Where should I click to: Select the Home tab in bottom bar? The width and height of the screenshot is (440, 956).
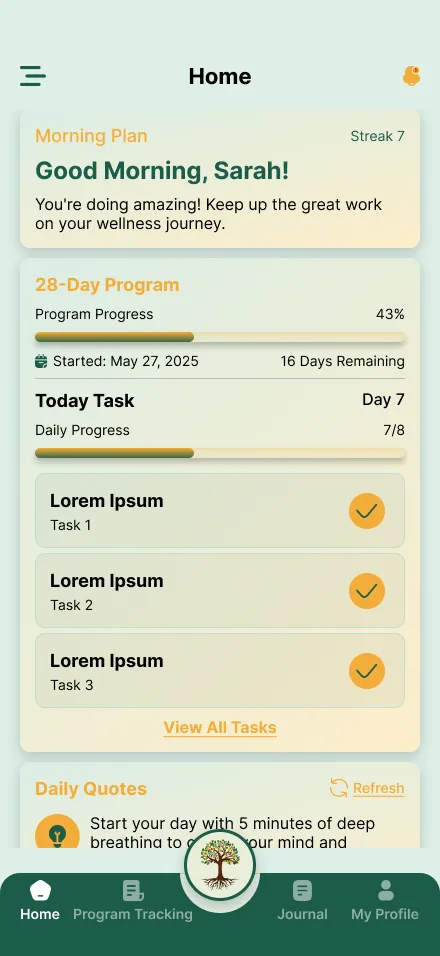point(40,901)
